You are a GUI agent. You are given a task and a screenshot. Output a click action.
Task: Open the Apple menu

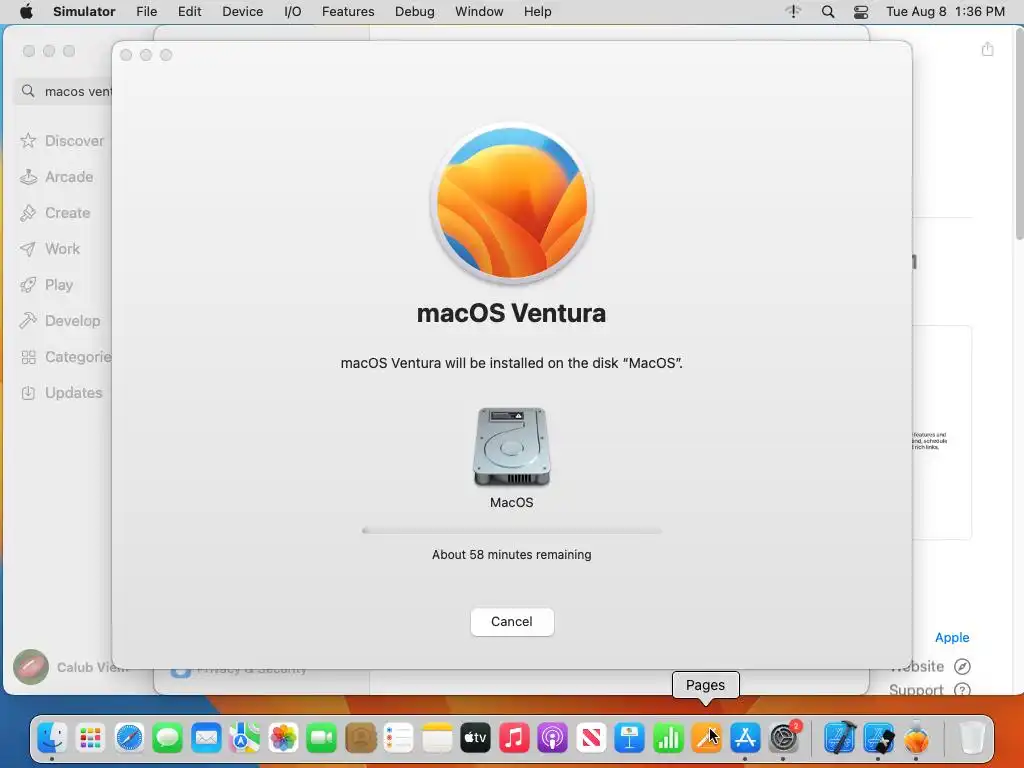(x=26, y=12)
